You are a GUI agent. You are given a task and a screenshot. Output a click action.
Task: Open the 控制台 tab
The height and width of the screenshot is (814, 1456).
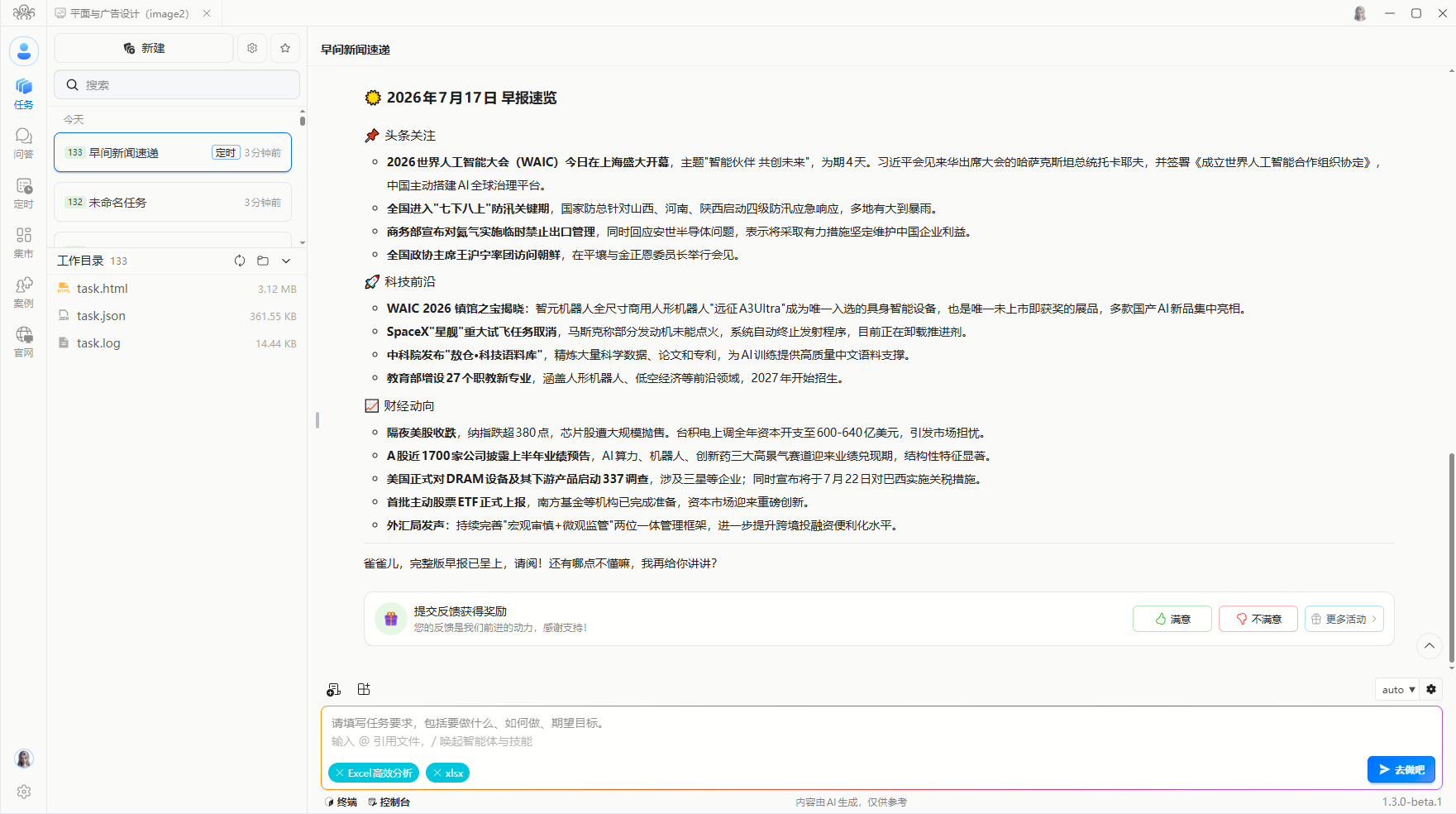tap(389, 802)
